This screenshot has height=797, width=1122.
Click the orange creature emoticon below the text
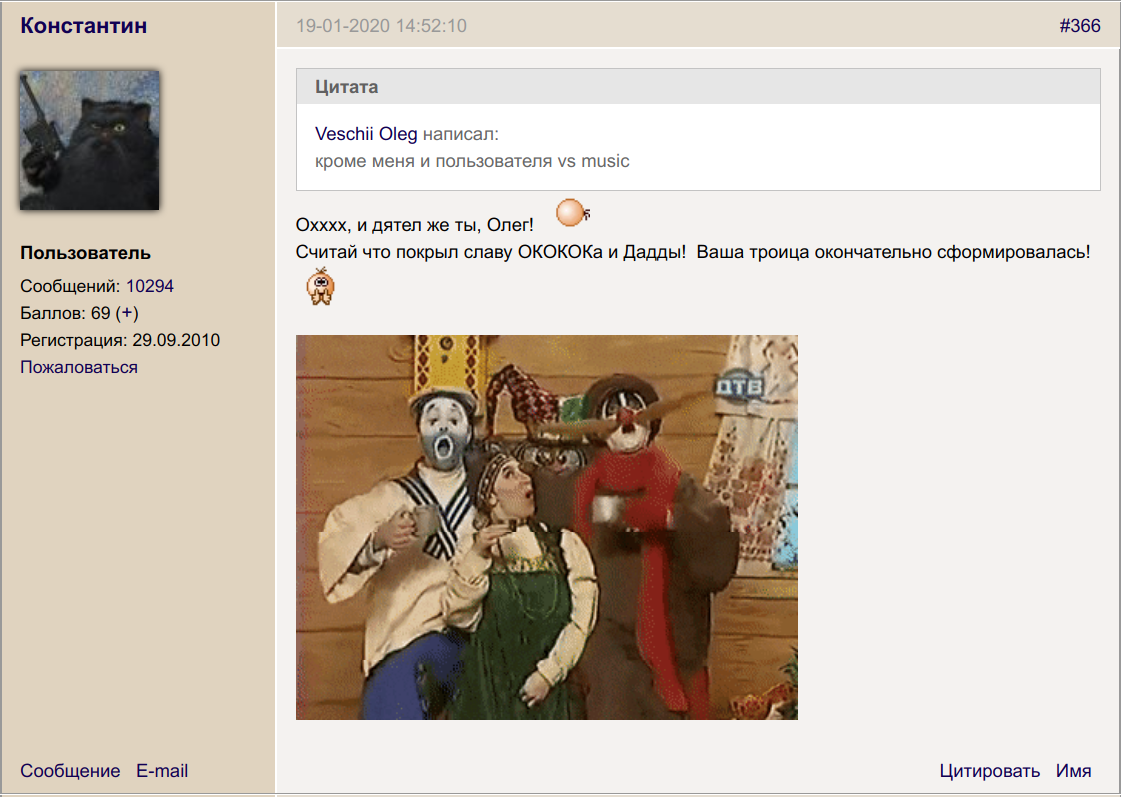coord(320,286)
